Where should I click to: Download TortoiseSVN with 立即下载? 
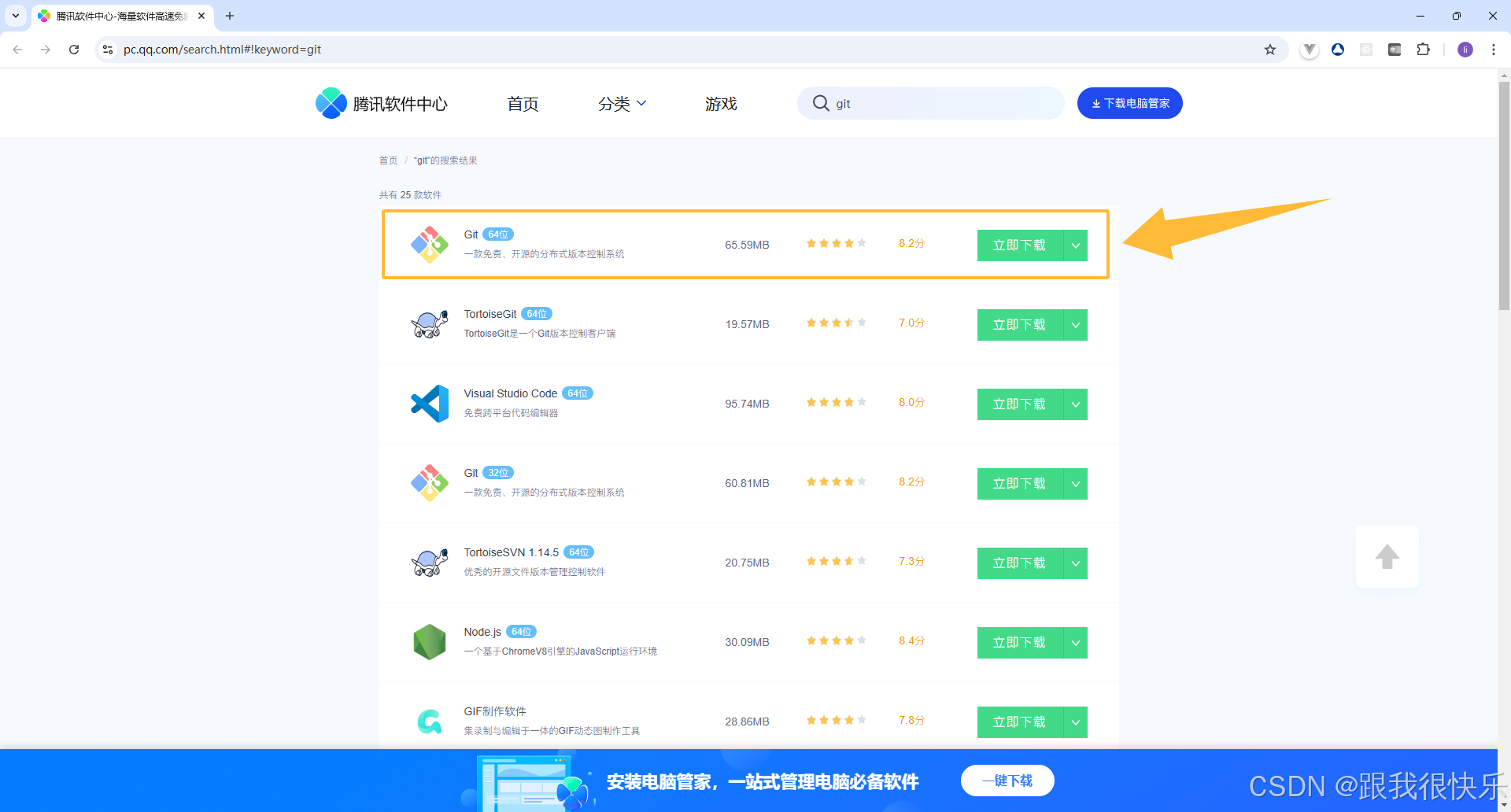(x=1020, y=563)
